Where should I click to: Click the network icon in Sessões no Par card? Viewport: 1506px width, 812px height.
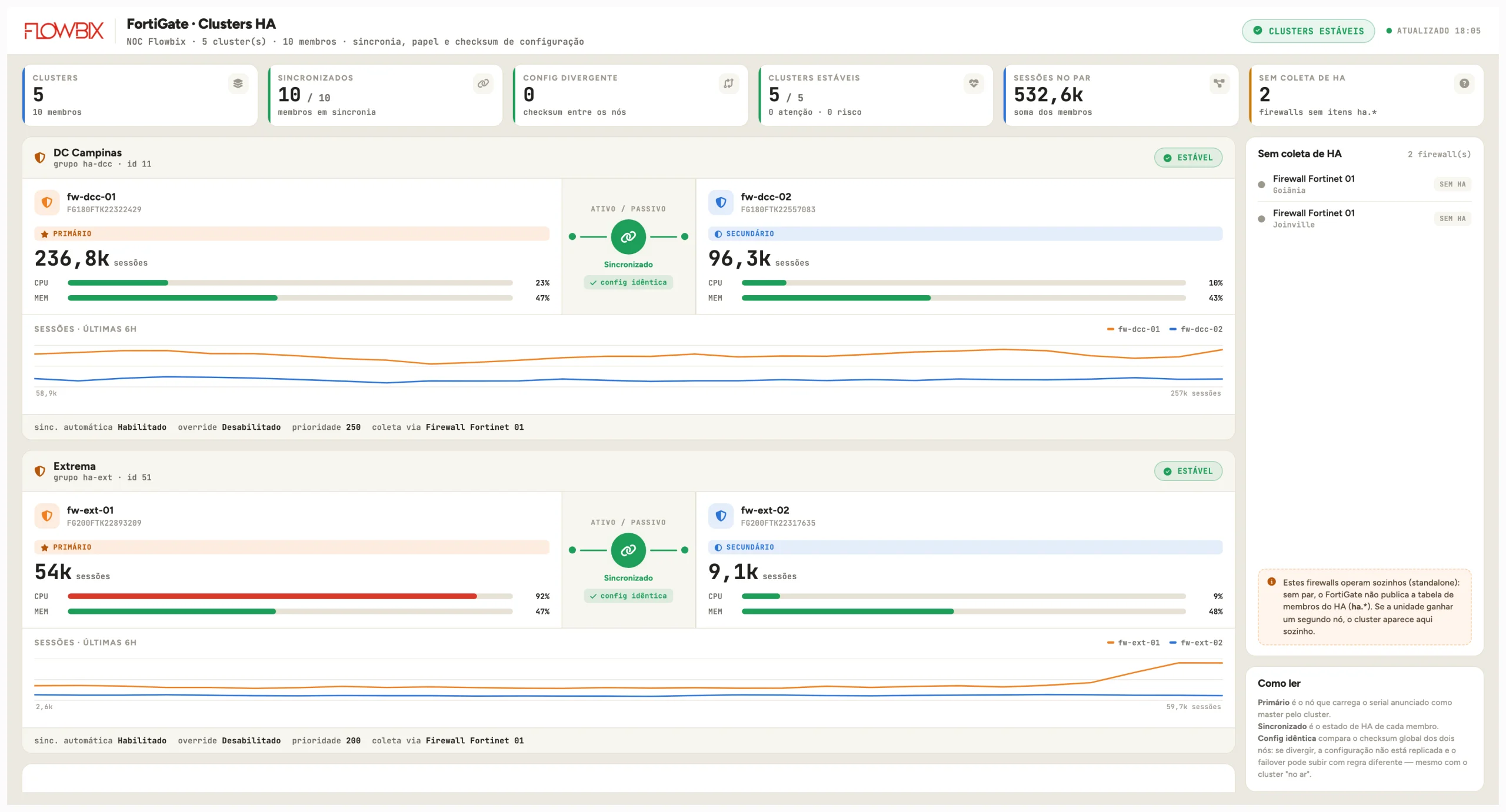coord(1219,83)
